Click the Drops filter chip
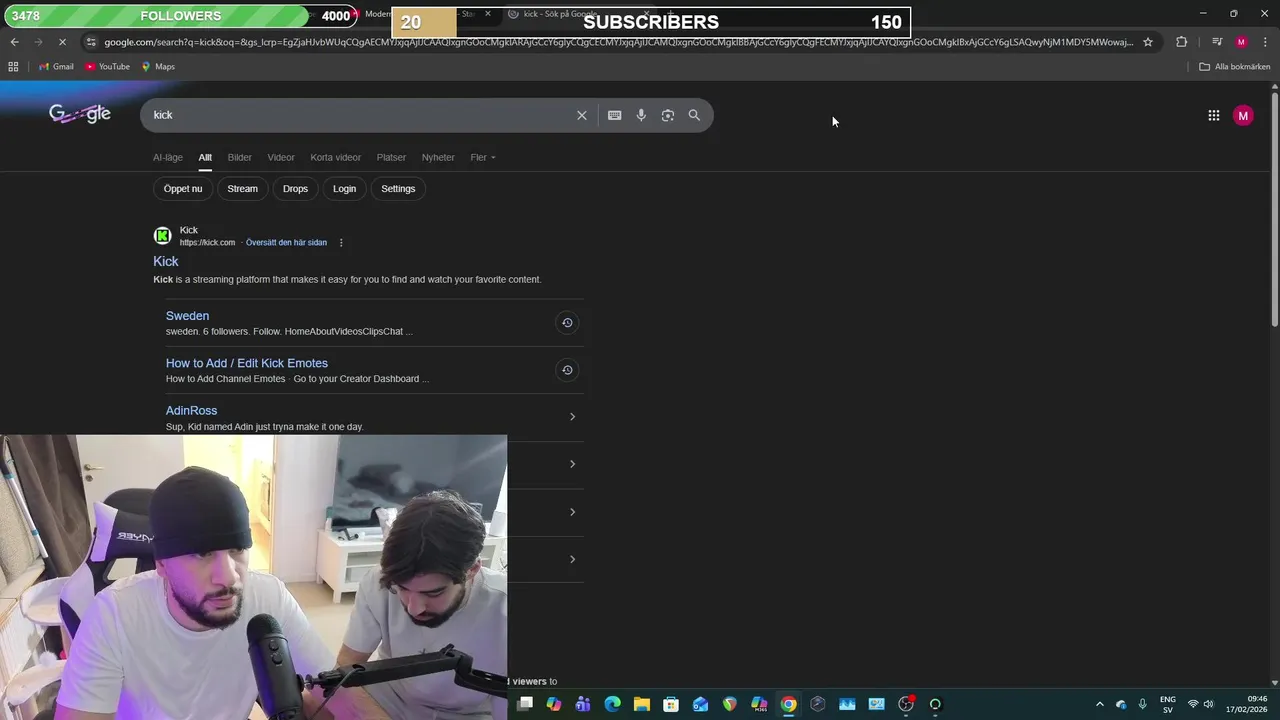Image resolution: width=1280 pixels, height=720 pixels. [295, 189]
